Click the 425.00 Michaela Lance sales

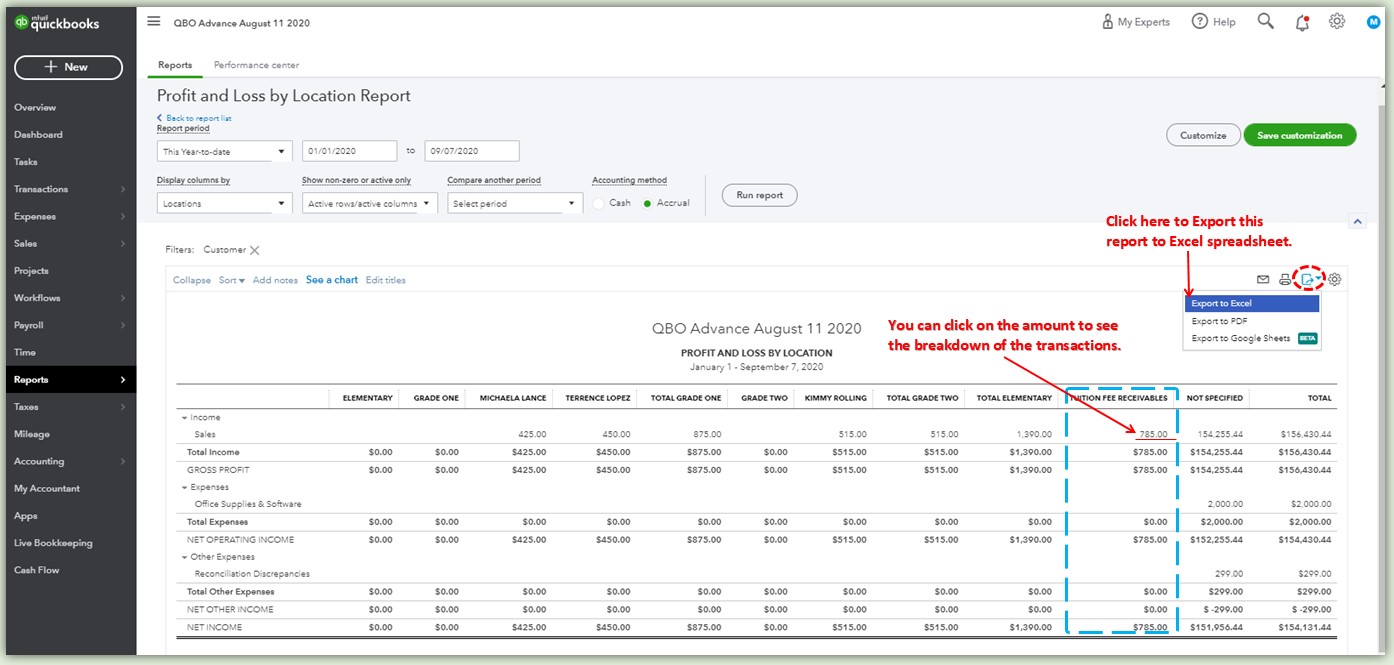coord(533,434)
